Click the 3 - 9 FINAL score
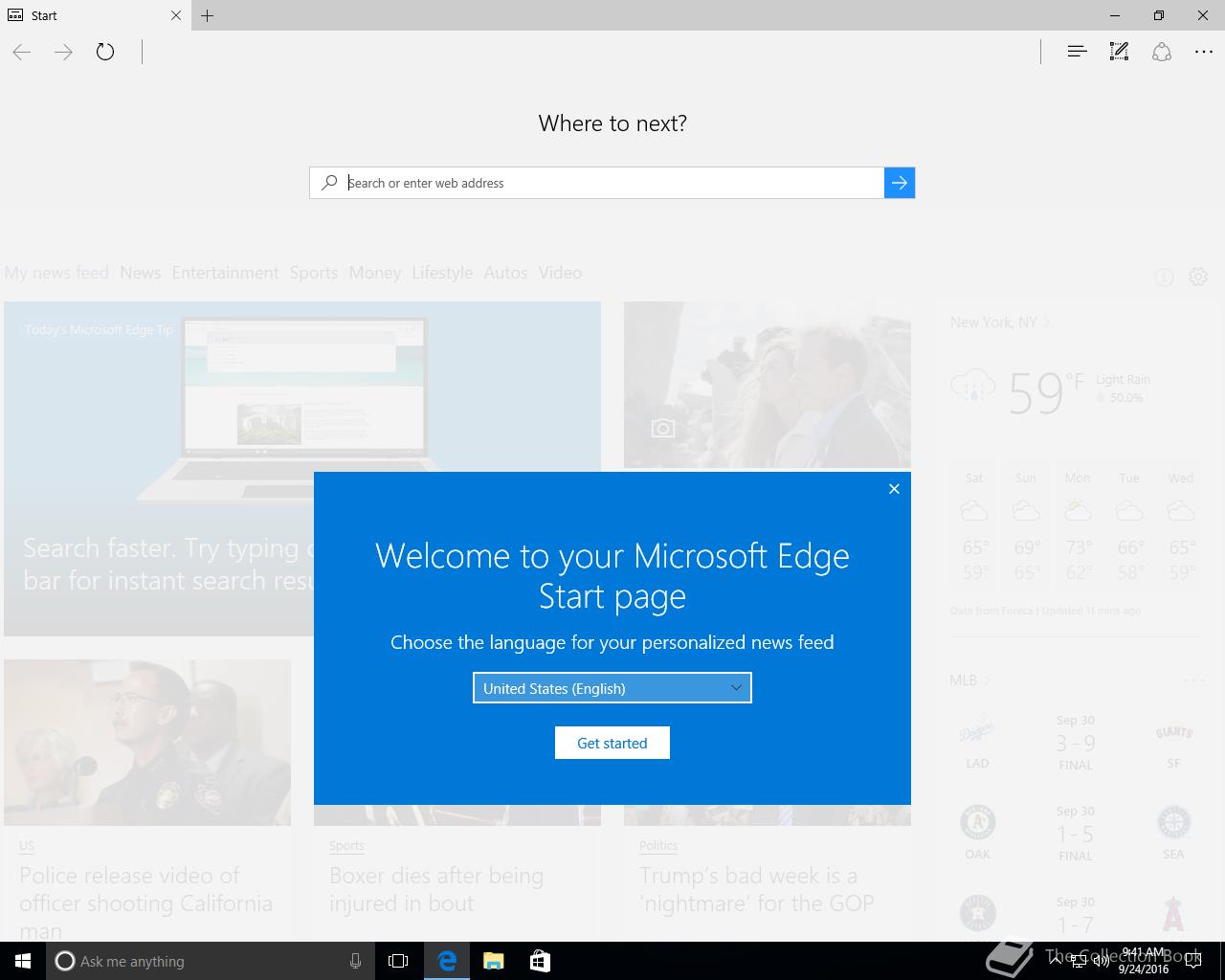The height and width of the screenshot is (980, 1225). [1076, 744]
